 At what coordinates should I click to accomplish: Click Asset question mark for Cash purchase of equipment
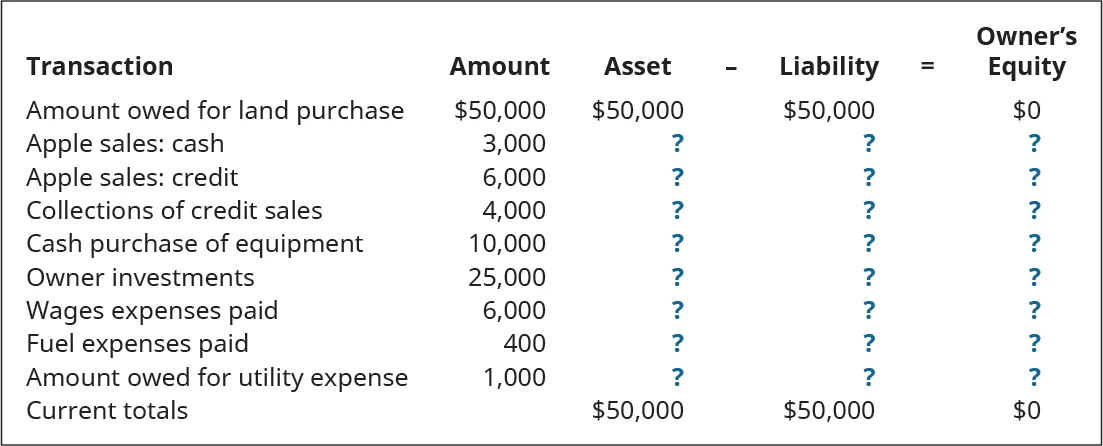pos(678,244)
